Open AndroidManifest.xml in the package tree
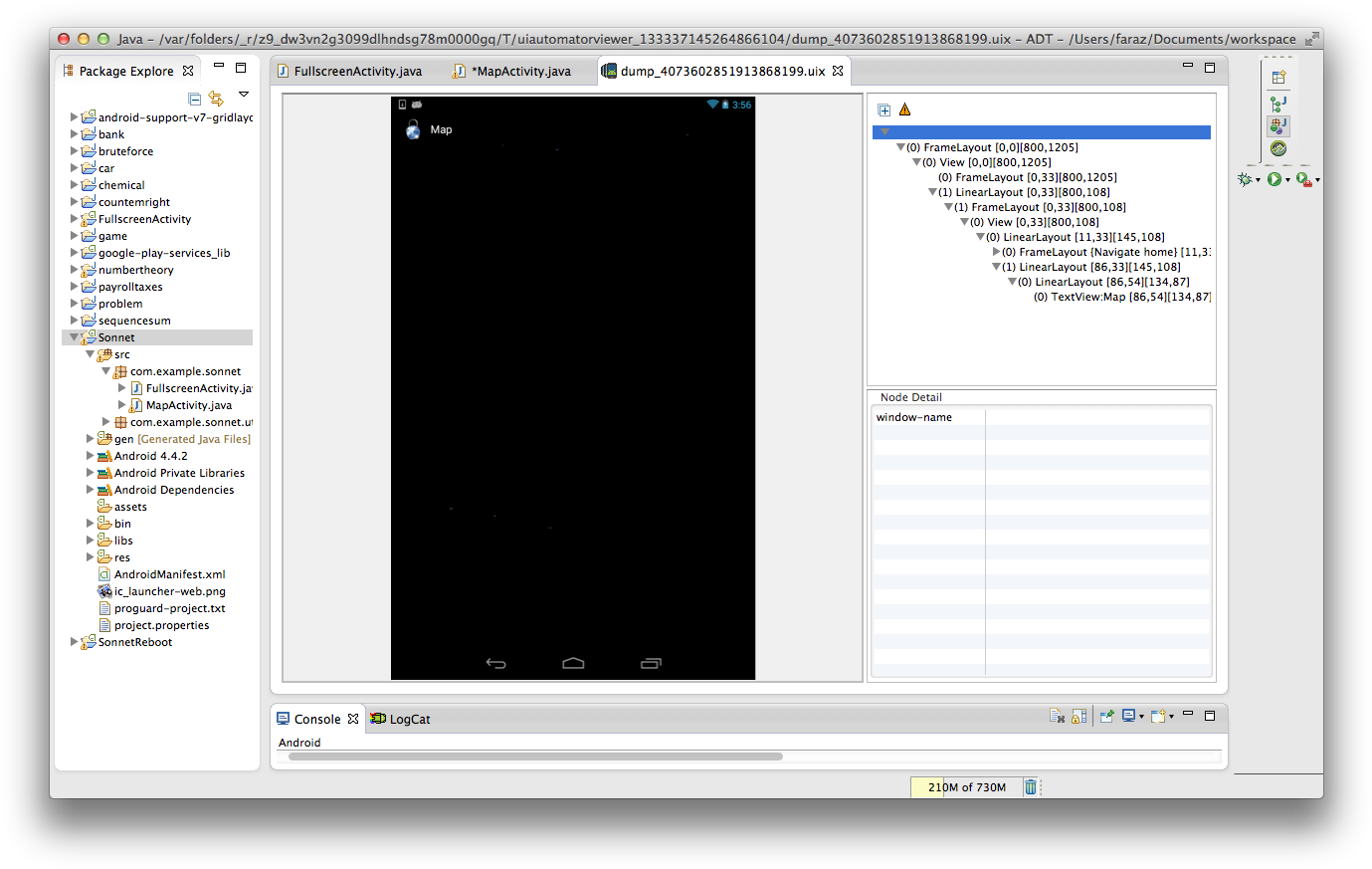Screen dimensions: 1372x869 point(169,574)
